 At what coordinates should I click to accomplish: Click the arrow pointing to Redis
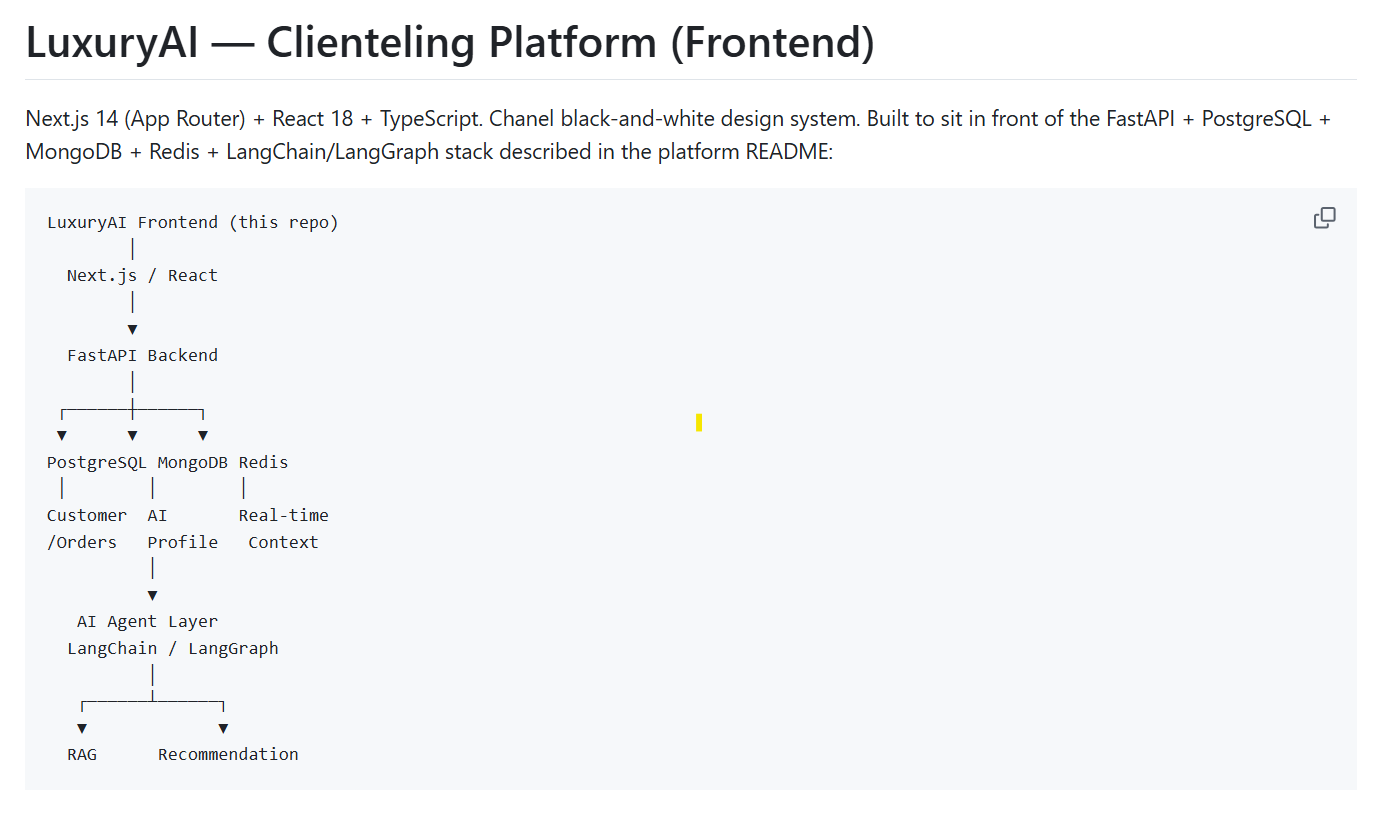(x=203, y=435)
